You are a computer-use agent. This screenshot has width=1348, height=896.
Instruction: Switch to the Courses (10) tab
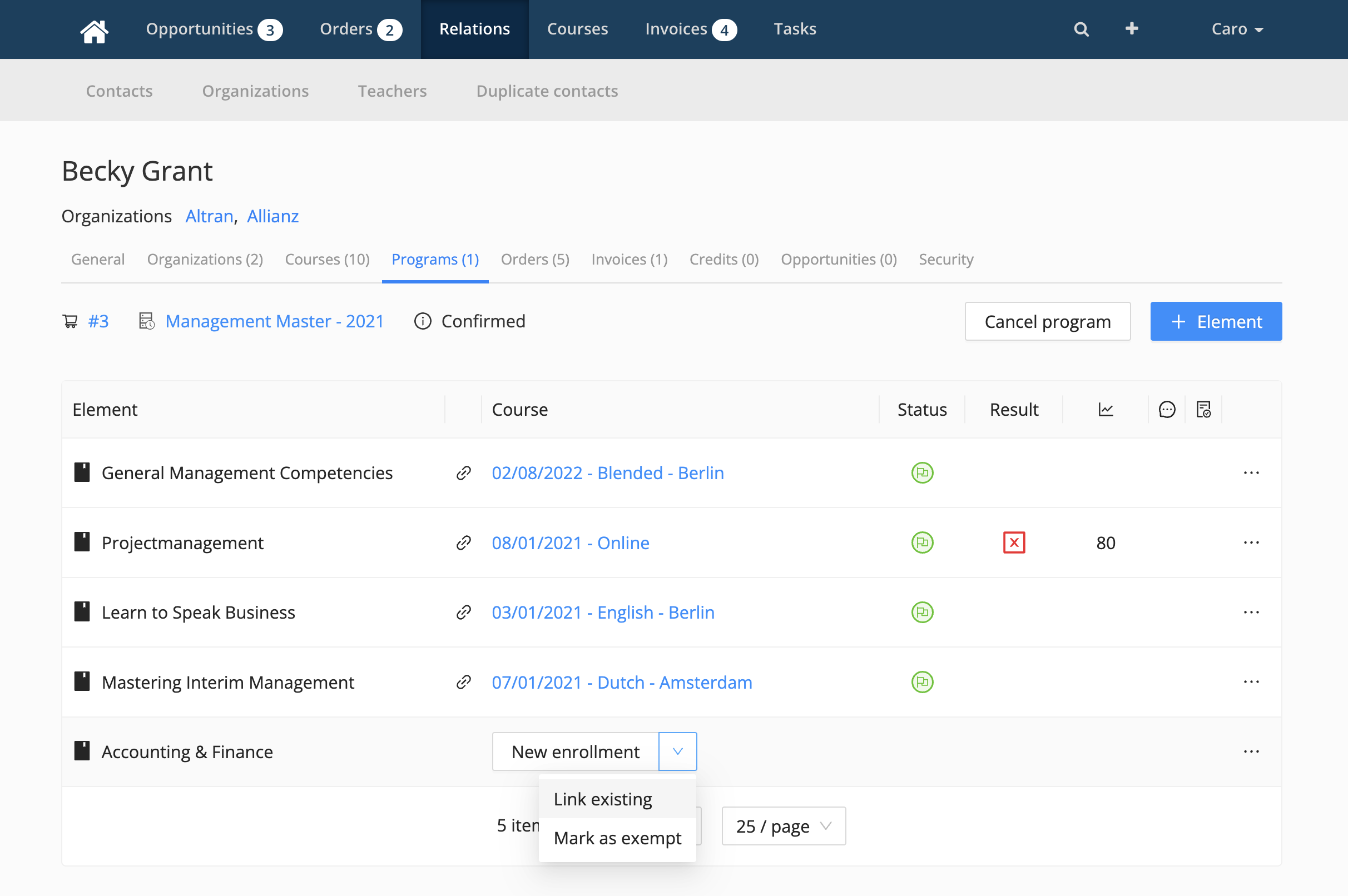click(328, 260)
